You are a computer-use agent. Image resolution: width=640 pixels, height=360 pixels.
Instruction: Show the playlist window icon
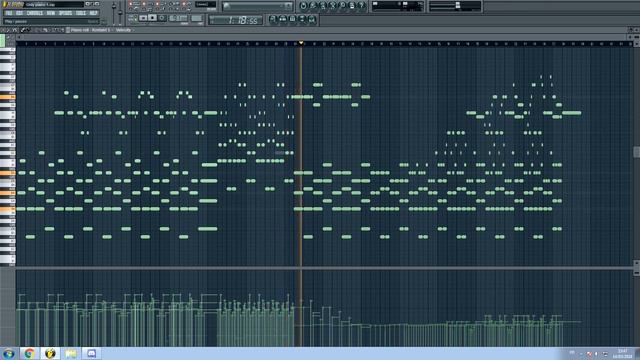pos(273,20)
